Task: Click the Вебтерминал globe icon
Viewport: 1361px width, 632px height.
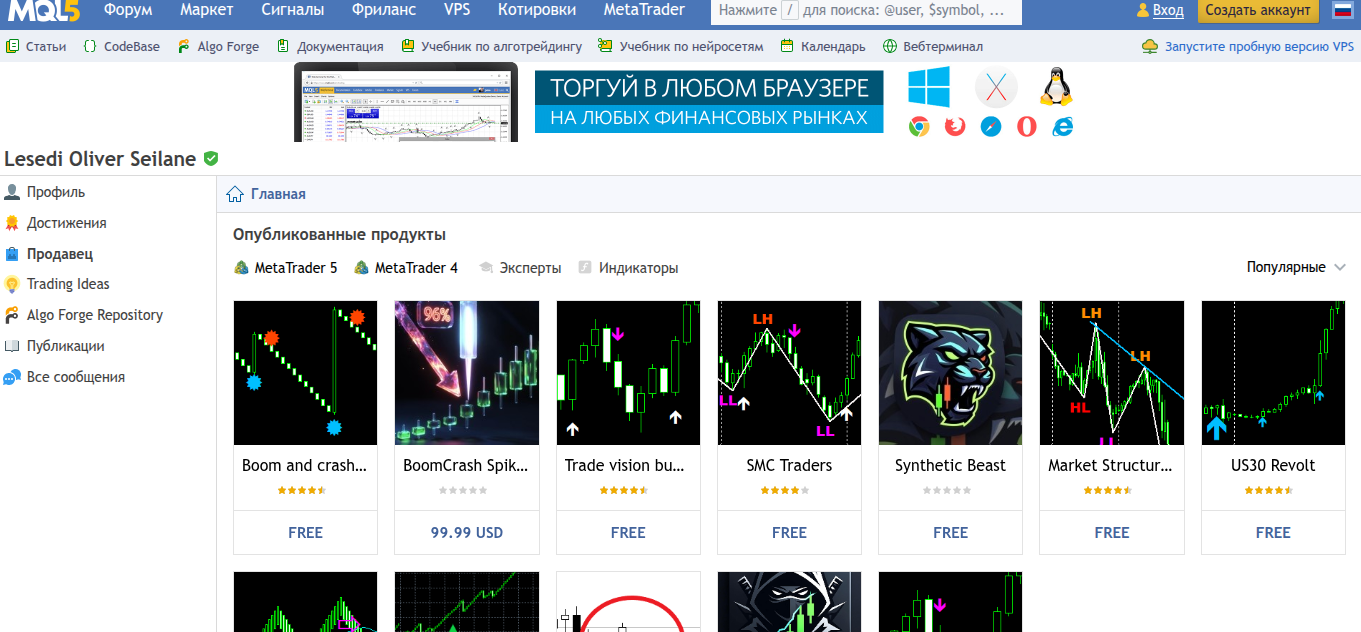Action: pos(890,46)
